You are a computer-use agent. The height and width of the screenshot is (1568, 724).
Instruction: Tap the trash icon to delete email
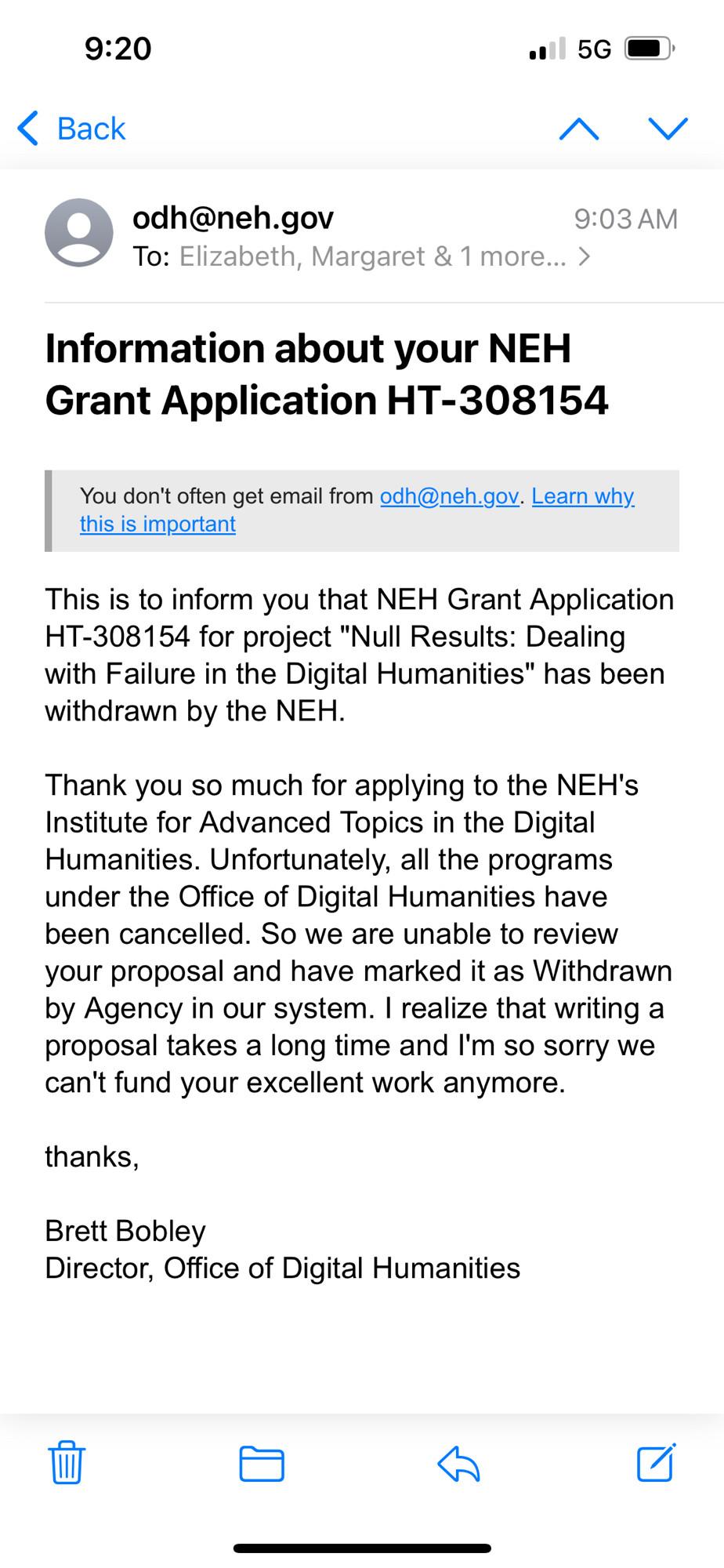tap(67, 1462)
